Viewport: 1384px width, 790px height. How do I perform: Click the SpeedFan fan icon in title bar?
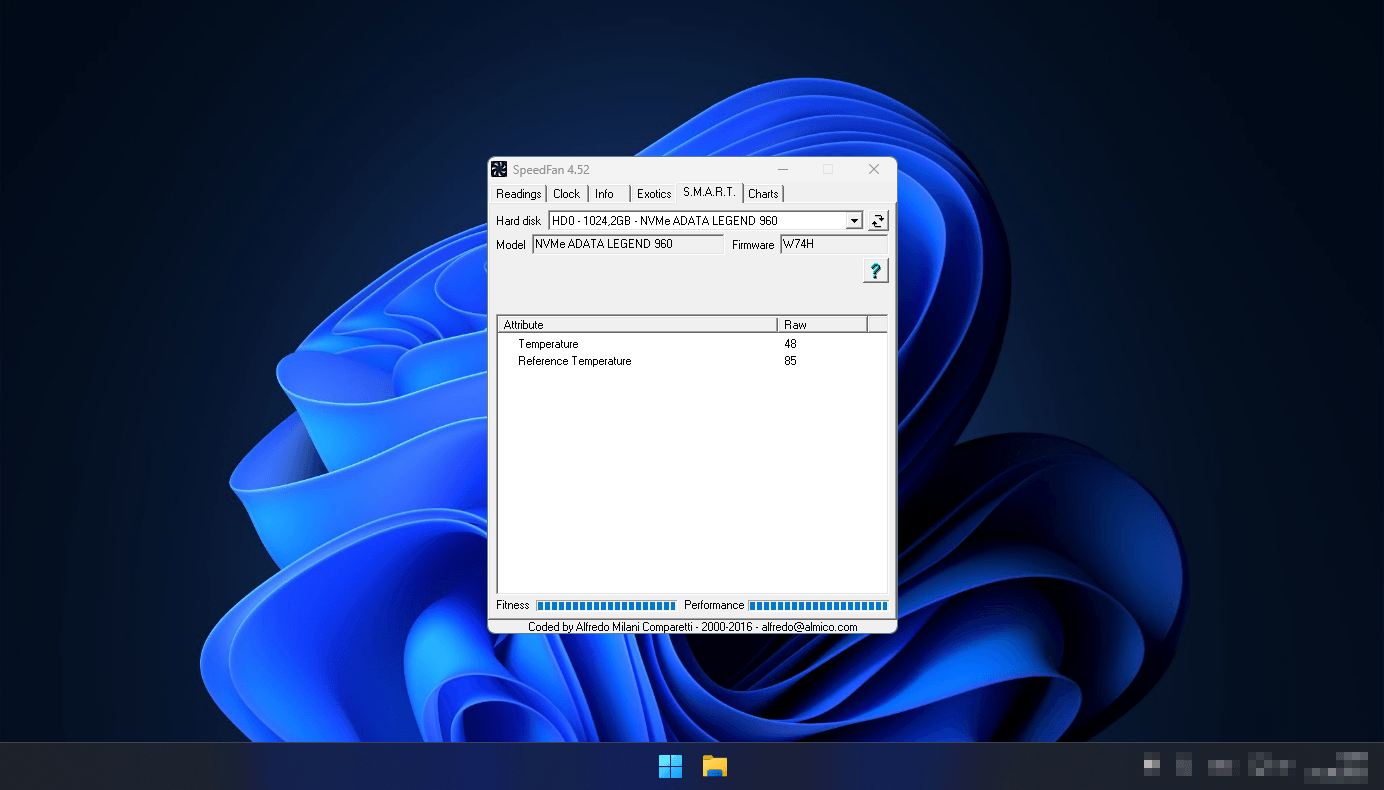[x=499, y=170]
